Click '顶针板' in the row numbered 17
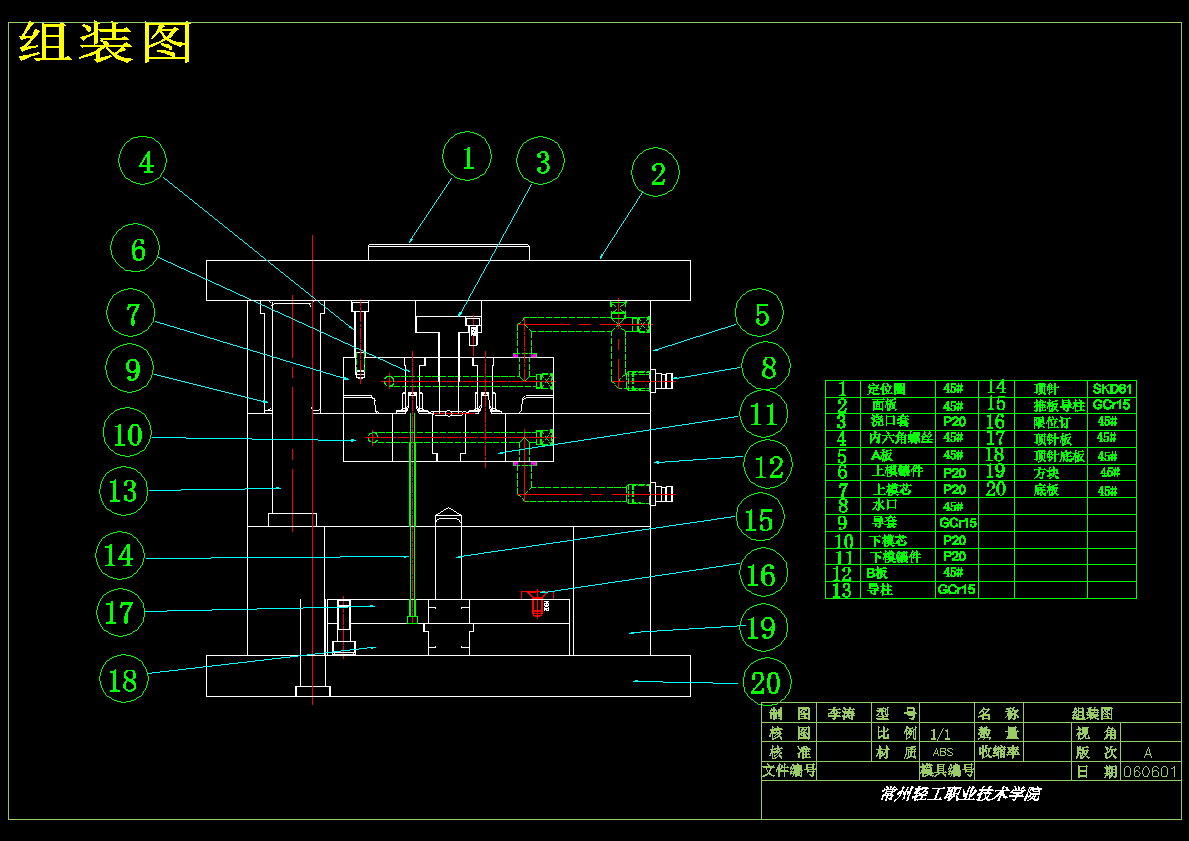The image size is (1189, 841). (1053, 438)
